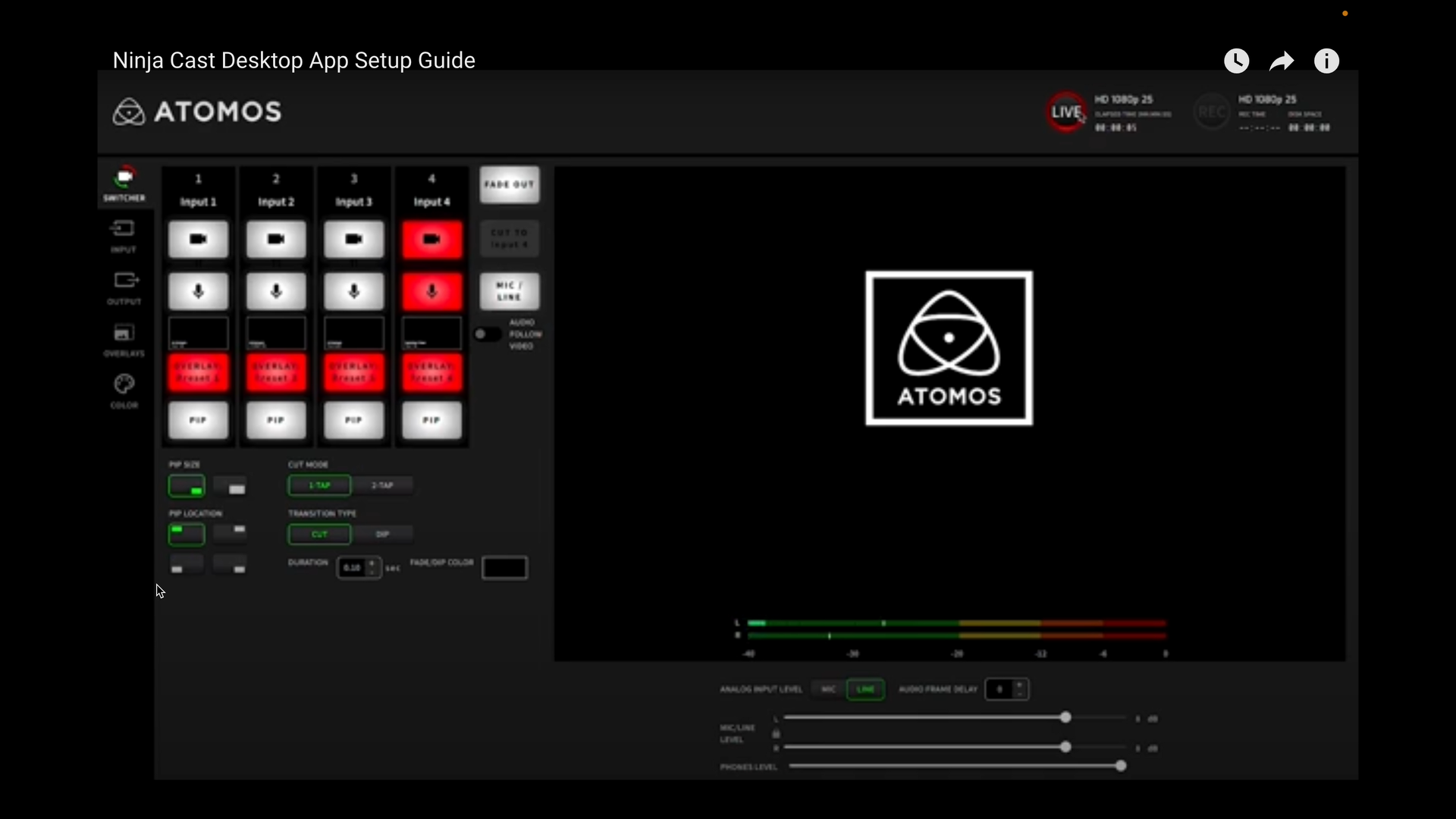The height and width of the screenshot is (819, 1456).
Task: Click the video title Ninja Cast Desktop App Setup Guide
Action: [x=293, y=61]
